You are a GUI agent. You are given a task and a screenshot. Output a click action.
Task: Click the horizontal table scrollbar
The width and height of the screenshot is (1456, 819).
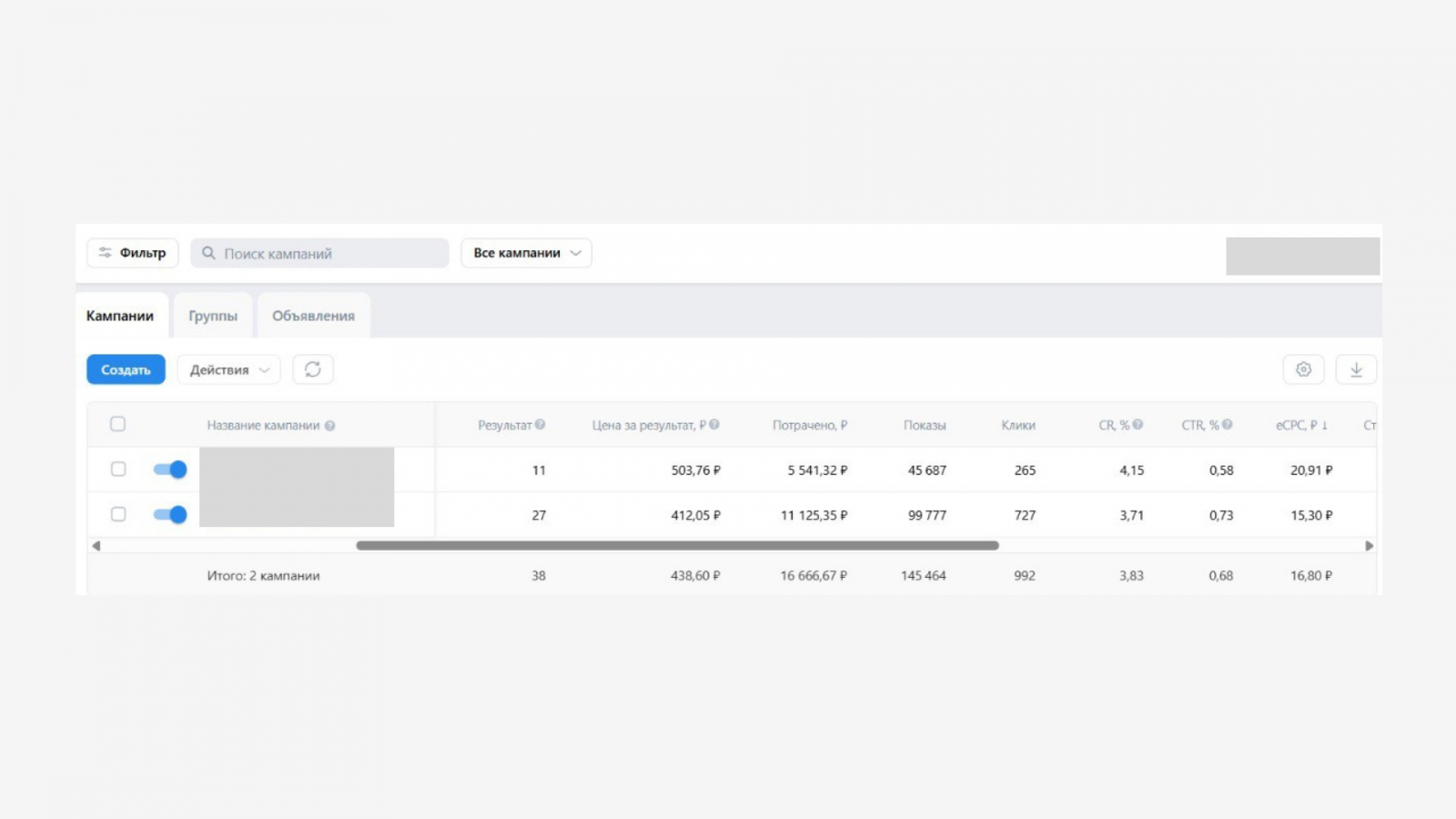(678, 546)
